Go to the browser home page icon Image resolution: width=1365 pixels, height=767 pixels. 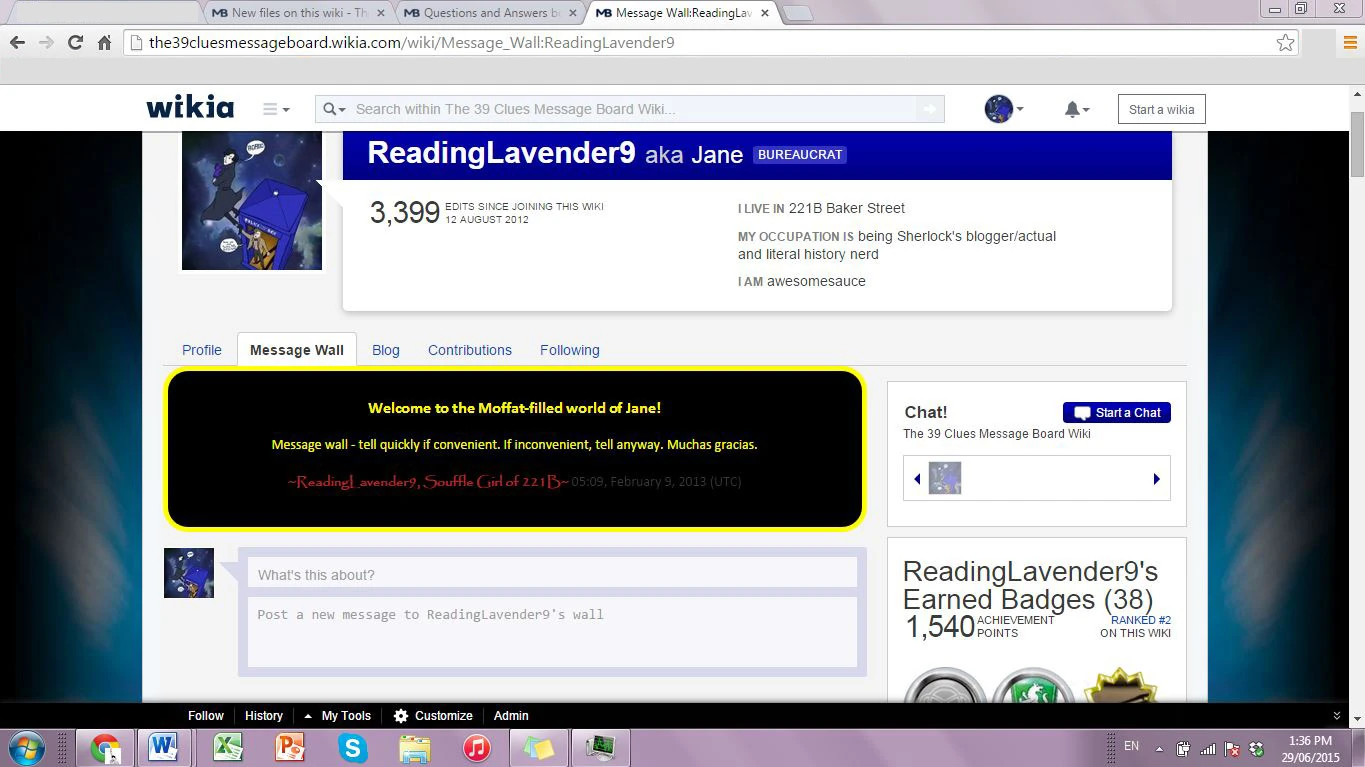pos(104,43)
